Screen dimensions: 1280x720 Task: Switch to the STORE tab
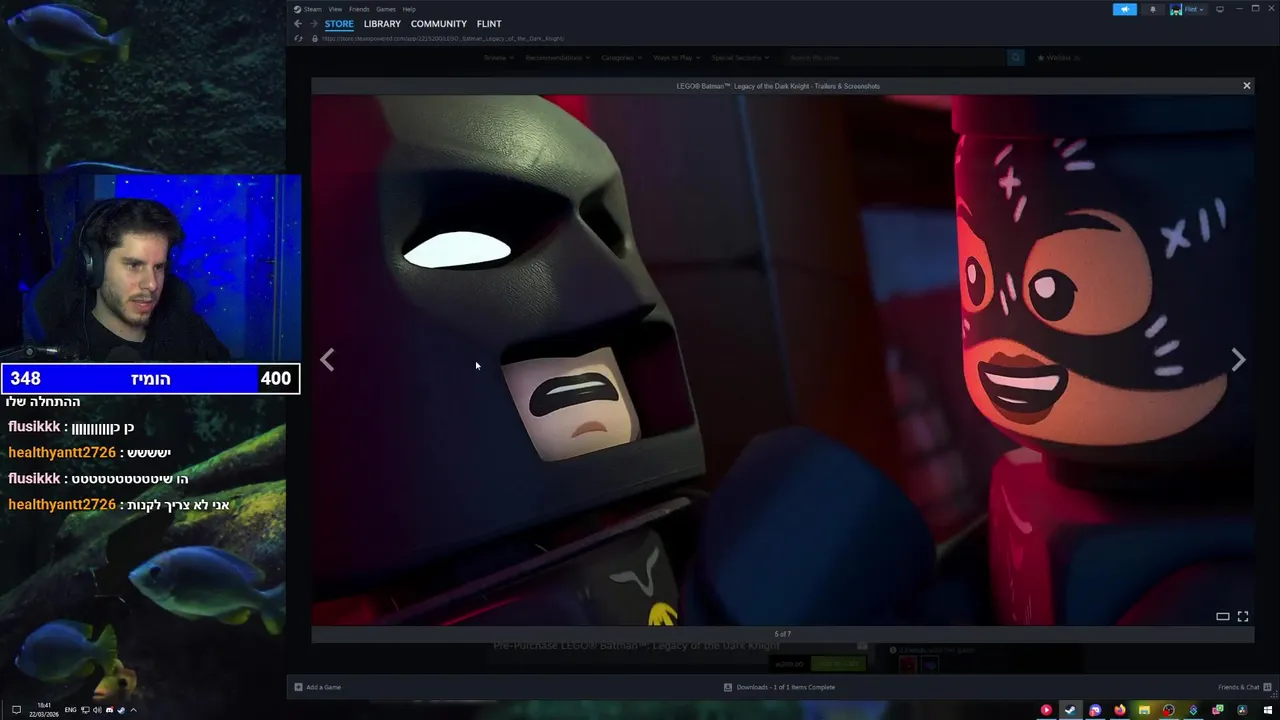pyautogui.click(x=339, y=24)
